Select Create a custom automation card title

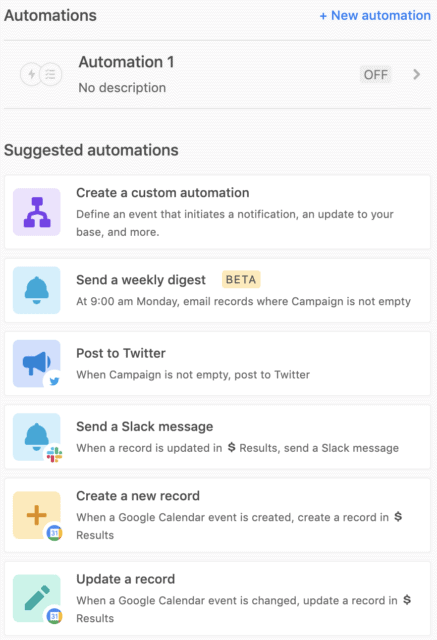pyautogui.click(x=162, y=193)
